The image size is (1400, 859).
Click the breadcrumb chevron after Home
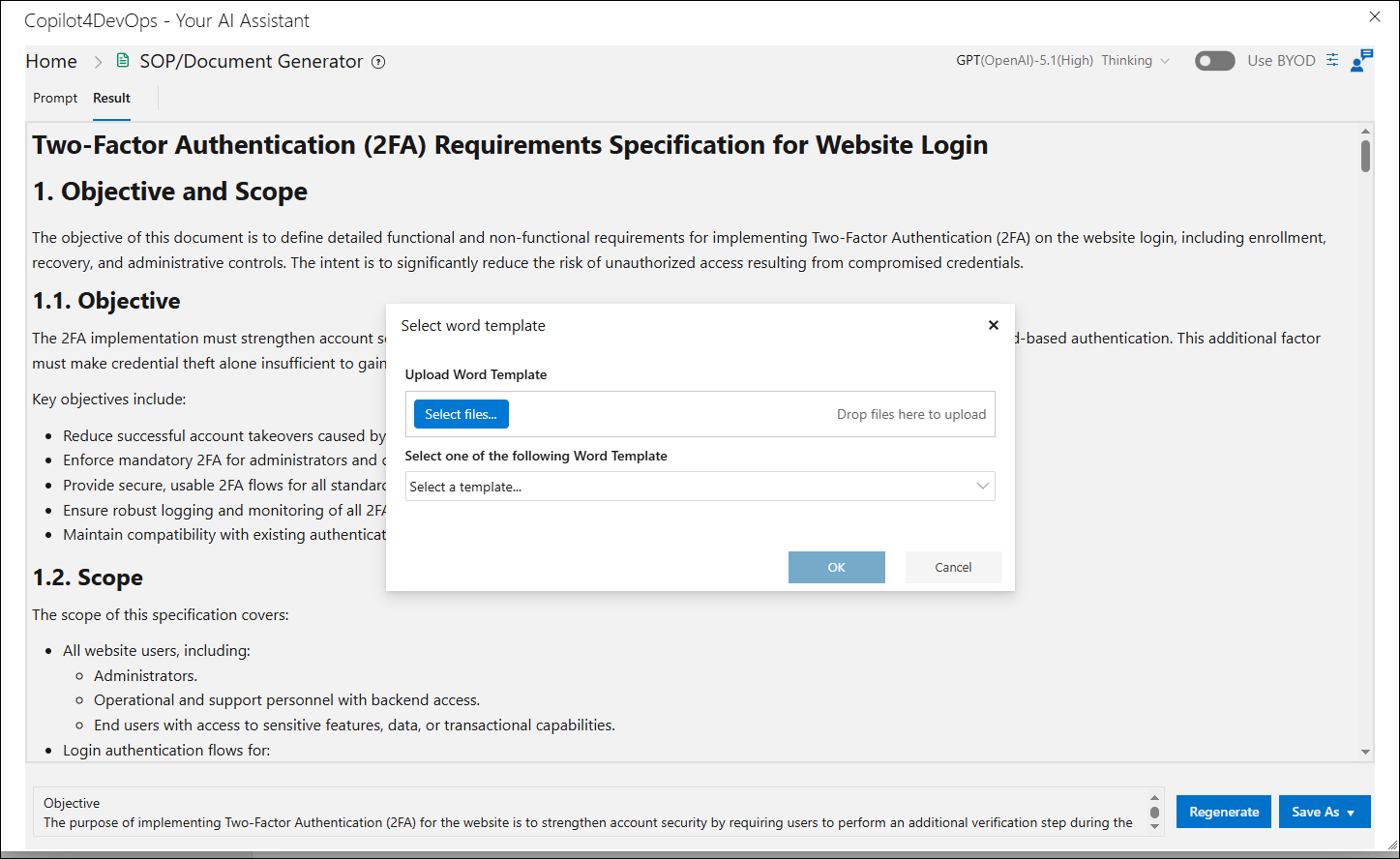pyautogui.click(x=98, y=62)
